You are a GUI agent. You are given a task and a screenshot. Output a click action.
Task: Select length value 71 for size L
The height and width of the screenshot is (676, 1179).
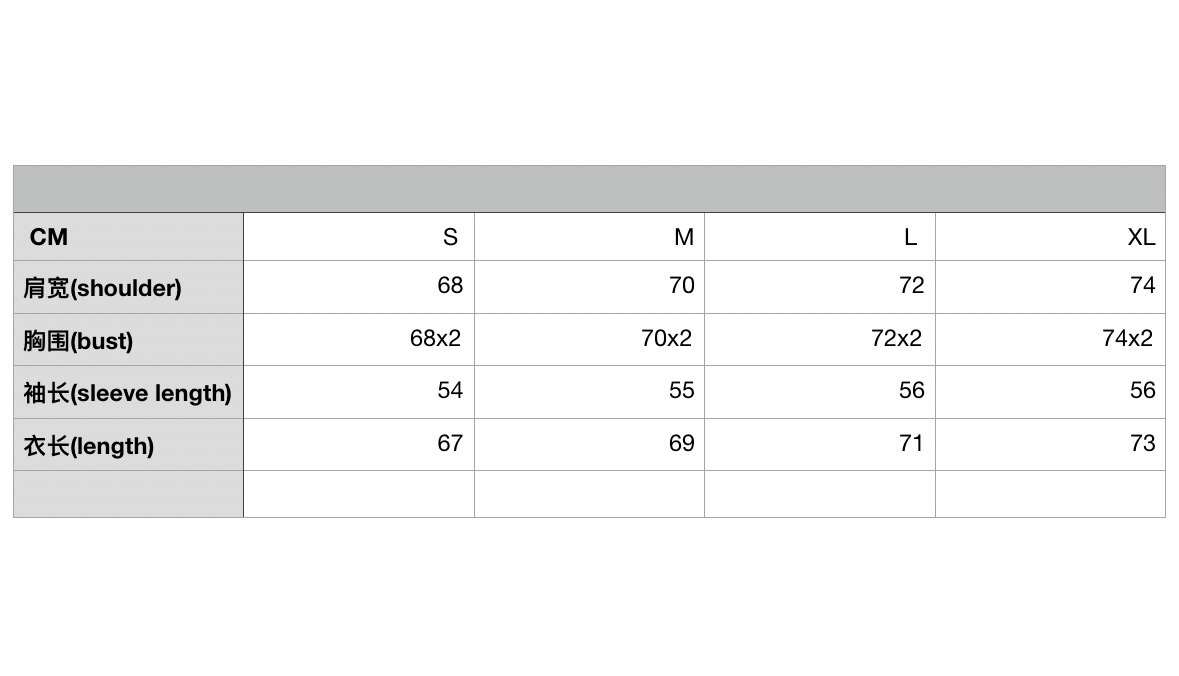tap(911, 443)
